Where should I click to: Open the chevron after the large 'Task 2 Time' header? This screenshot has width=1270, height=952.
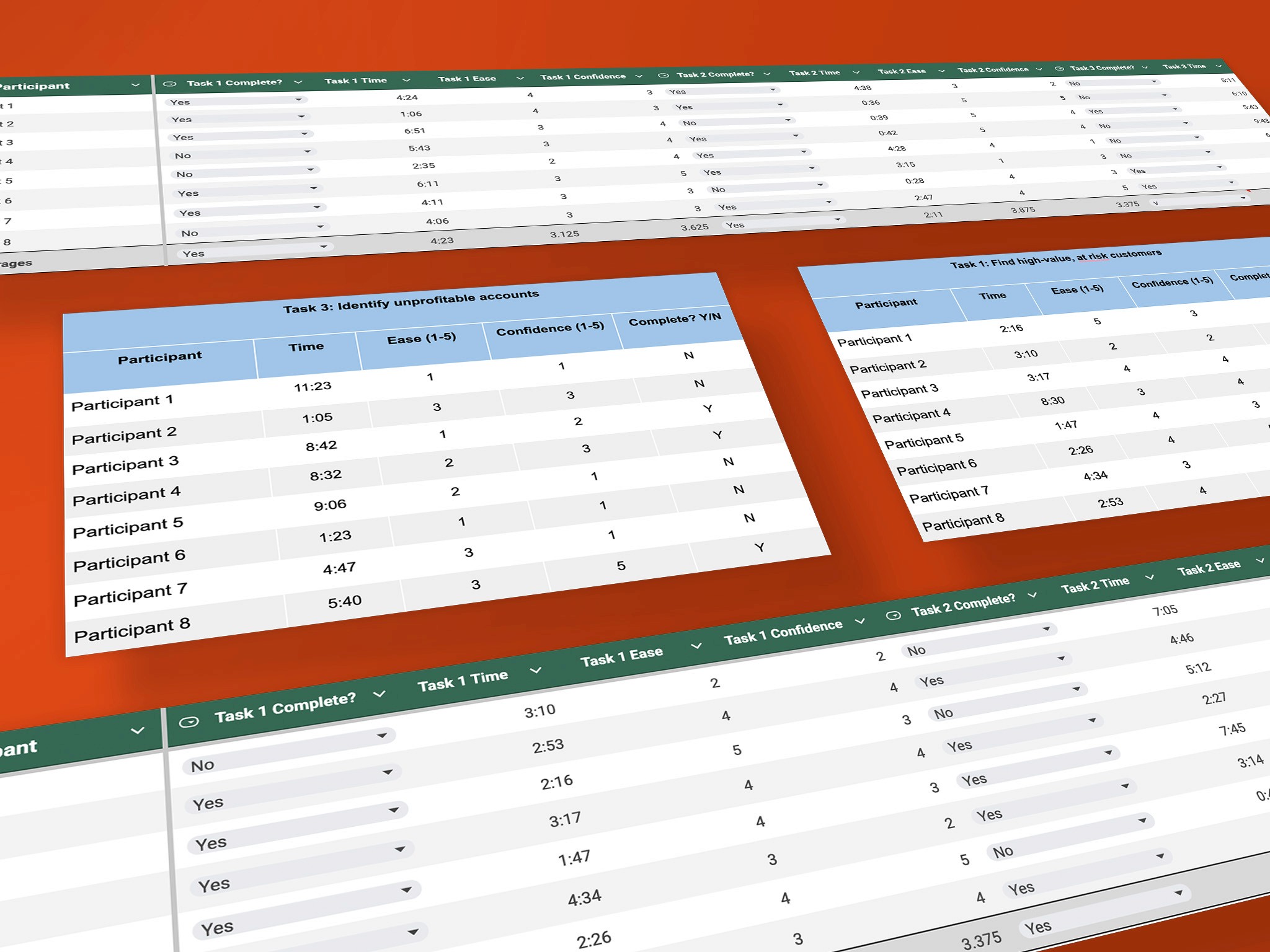[x=1149, y=577]
